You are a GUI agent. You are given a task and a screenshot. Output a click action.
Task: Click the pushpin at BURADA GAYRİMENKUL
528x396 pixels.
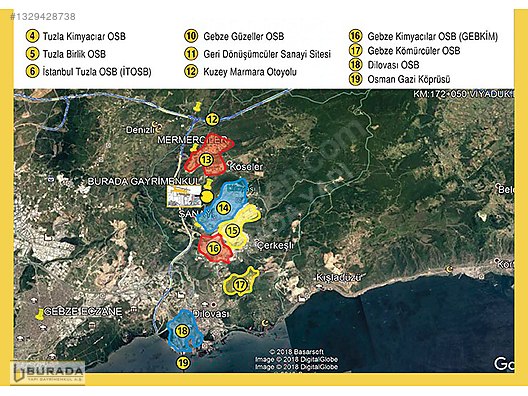208,185
